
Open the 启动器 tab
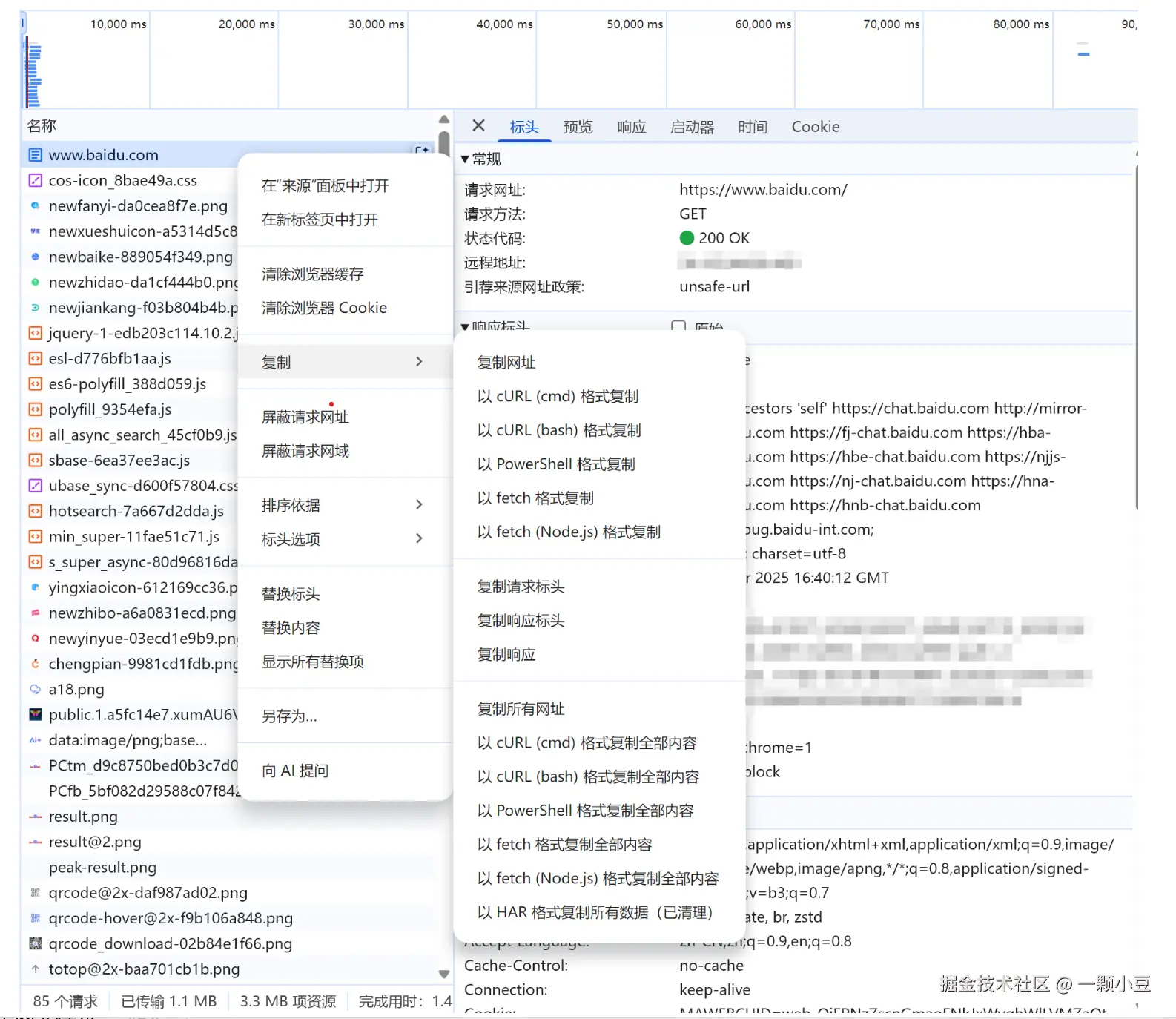point(692,127)
